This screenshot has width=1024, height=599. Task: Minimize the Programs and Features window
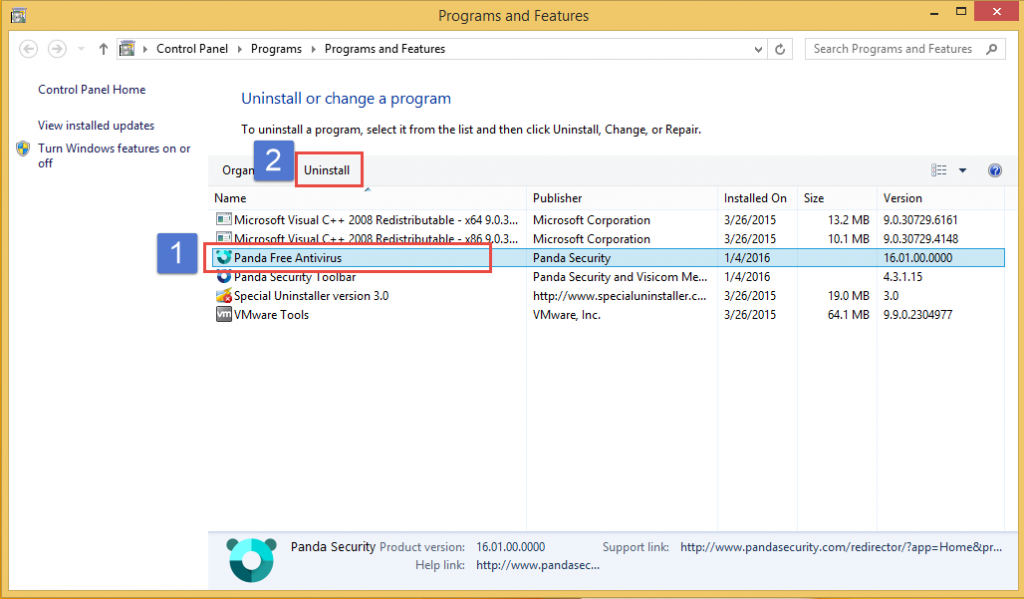(x=935, y=12)
